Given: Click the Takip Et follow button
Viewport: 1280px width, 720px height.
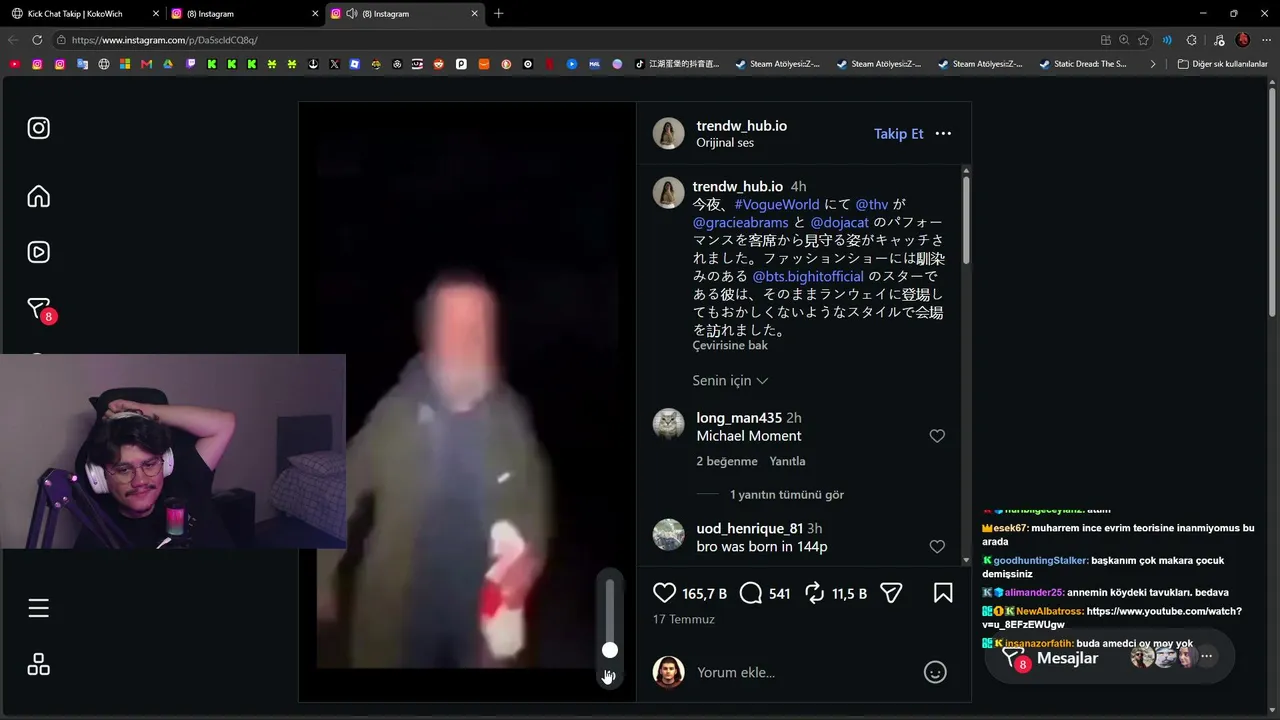Looking at the screenshot, I should point(899,133).
